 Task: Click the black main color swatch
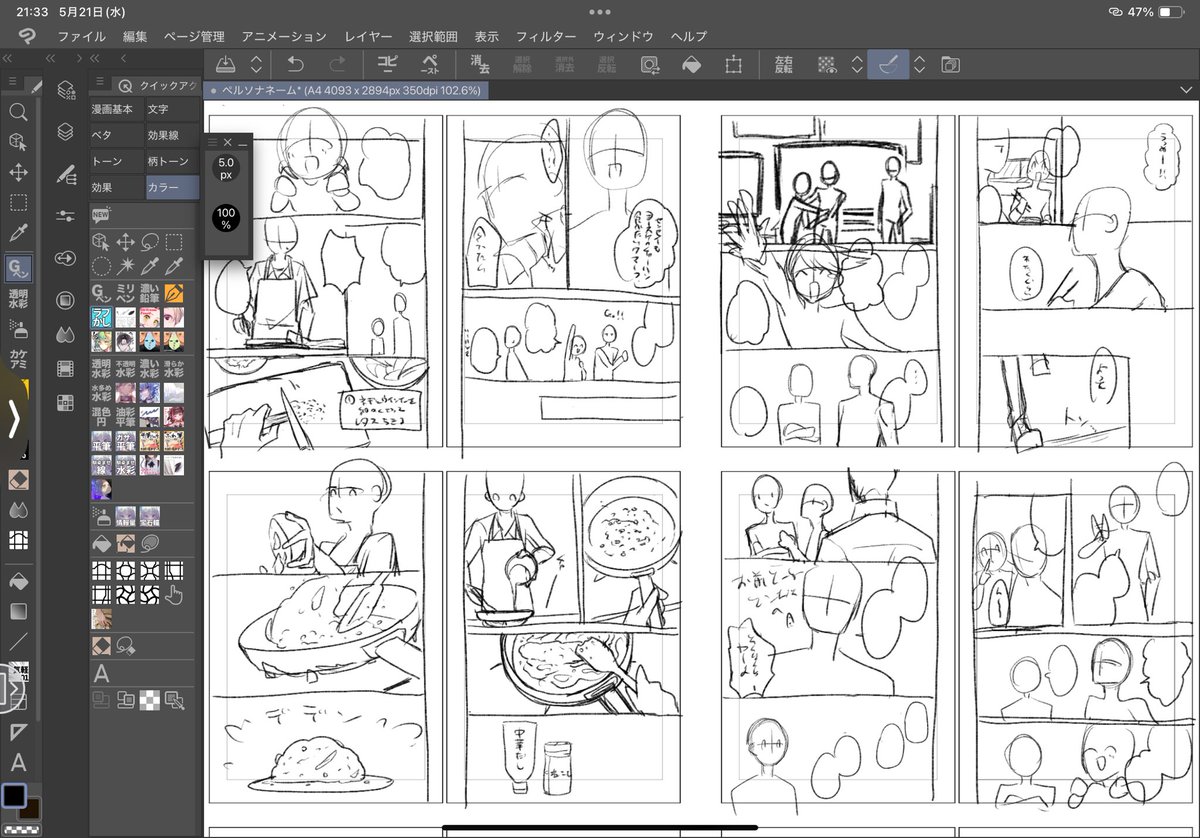pos(14,795)
